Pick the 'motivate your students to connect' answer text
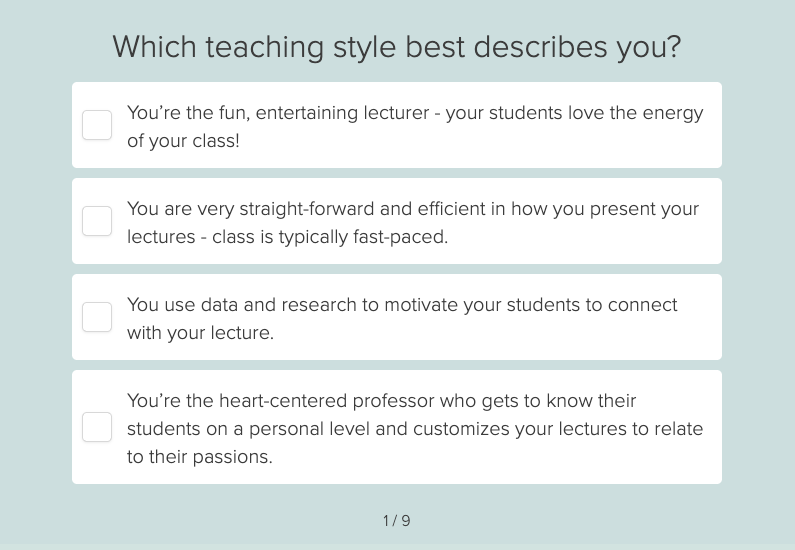The width and height of the screenshot is (795, 550). 402,318
